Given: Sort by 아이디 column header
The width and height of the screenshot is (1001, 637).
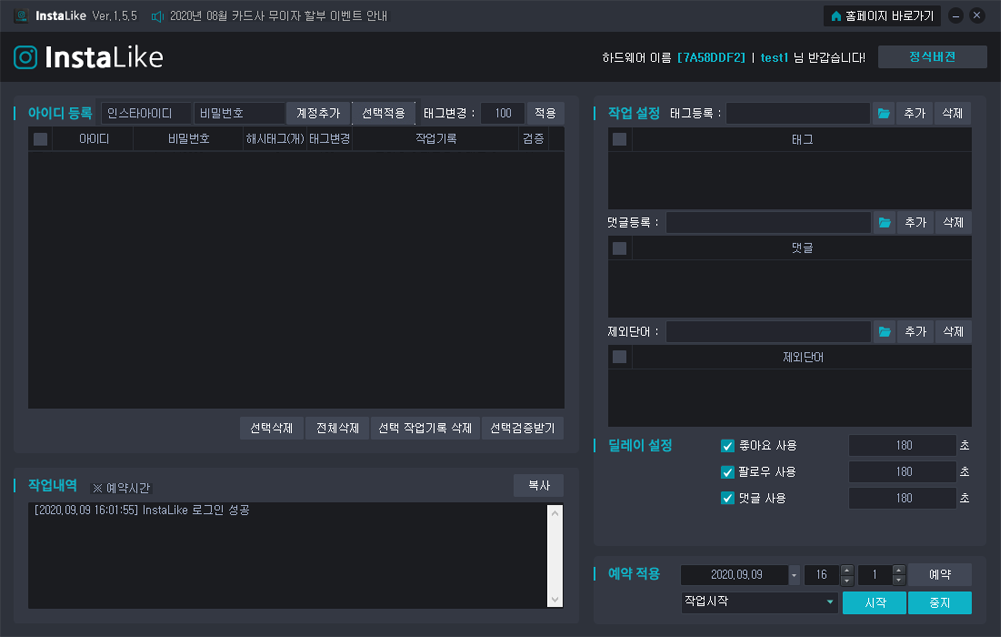Looking at the screenshot, I should pyautogui.click(x=93, y=139).
